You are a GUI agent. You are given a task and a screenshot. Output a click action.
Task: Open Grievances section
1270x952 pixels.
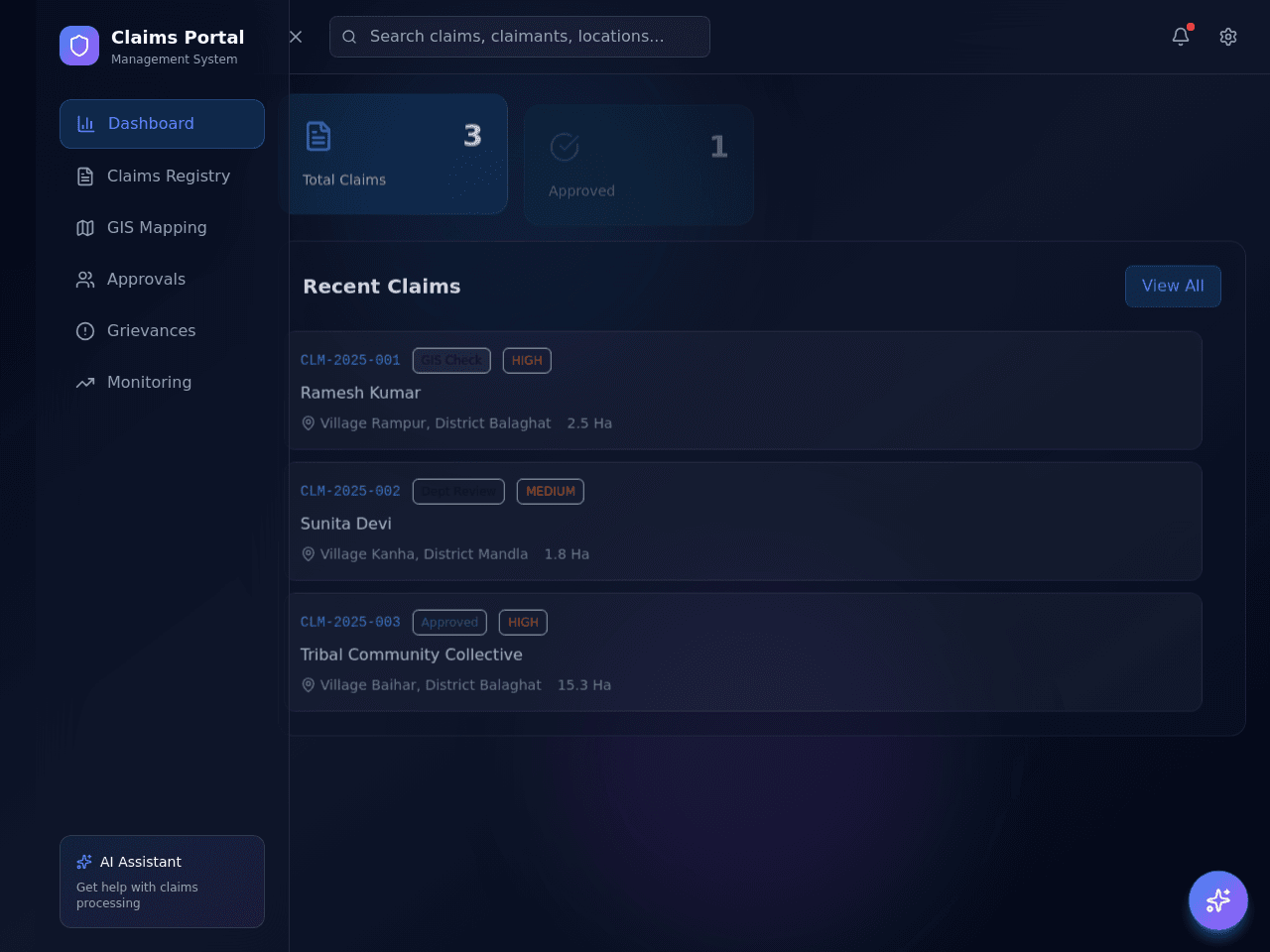point(162,330)
